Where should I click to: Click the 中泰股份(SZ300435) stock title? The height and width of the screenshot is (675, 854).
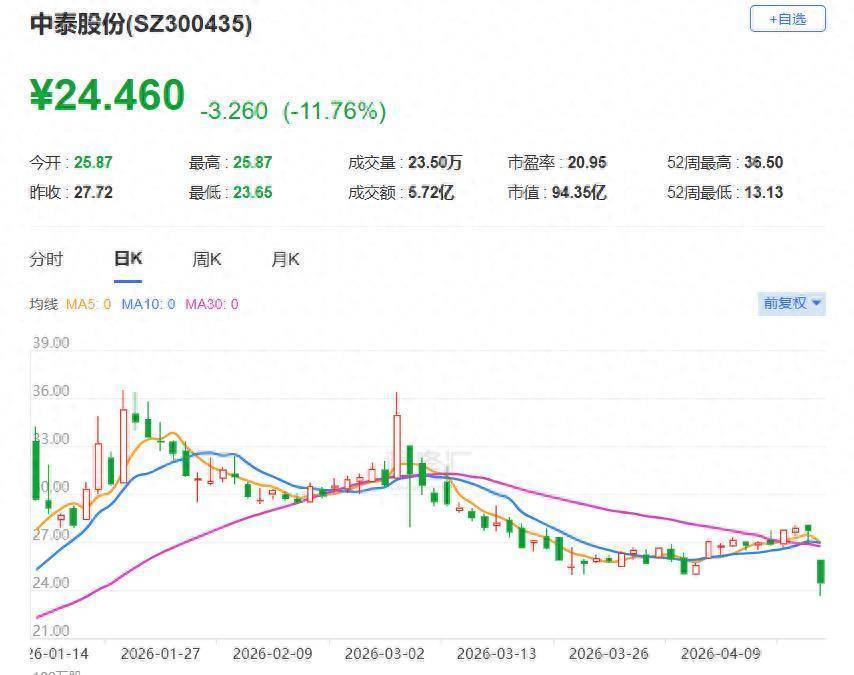pyautogui.click(x=140, y=25)
